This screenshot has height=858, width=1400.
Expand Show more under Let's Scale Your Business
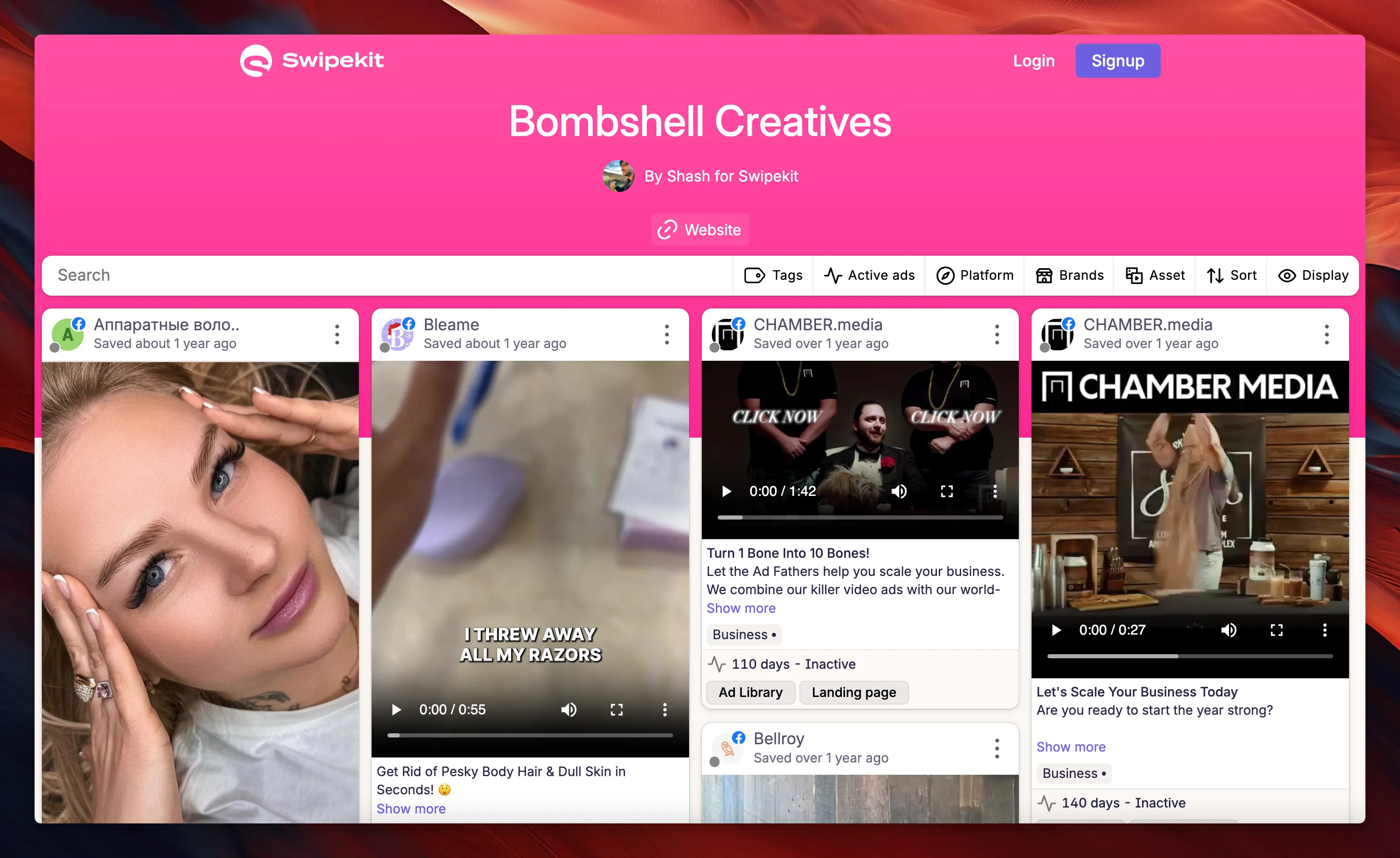tap(1071, 747)
